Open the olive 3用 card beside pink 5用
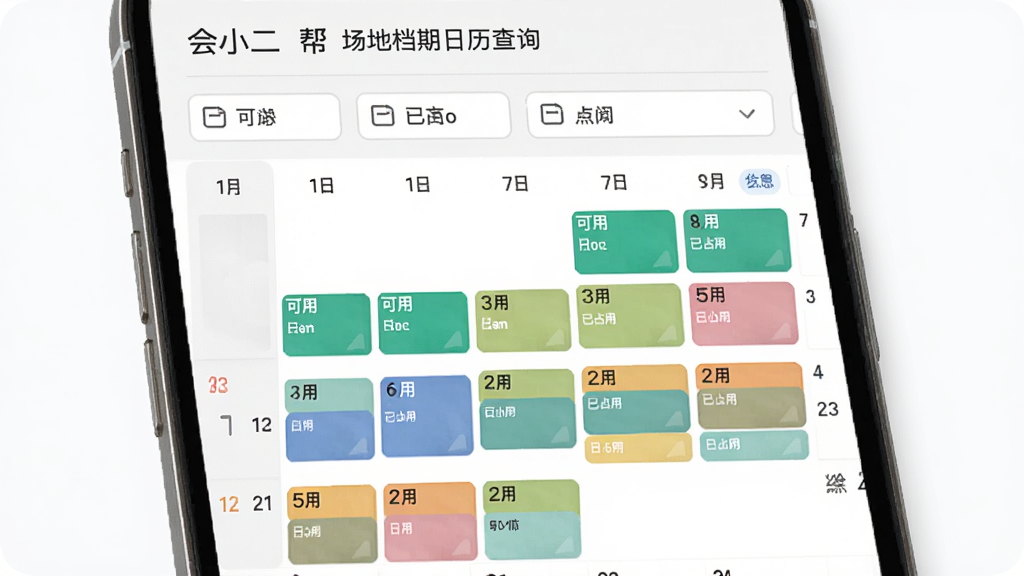This screenshot has height=576, width=1024. click(x=630, y=316)
